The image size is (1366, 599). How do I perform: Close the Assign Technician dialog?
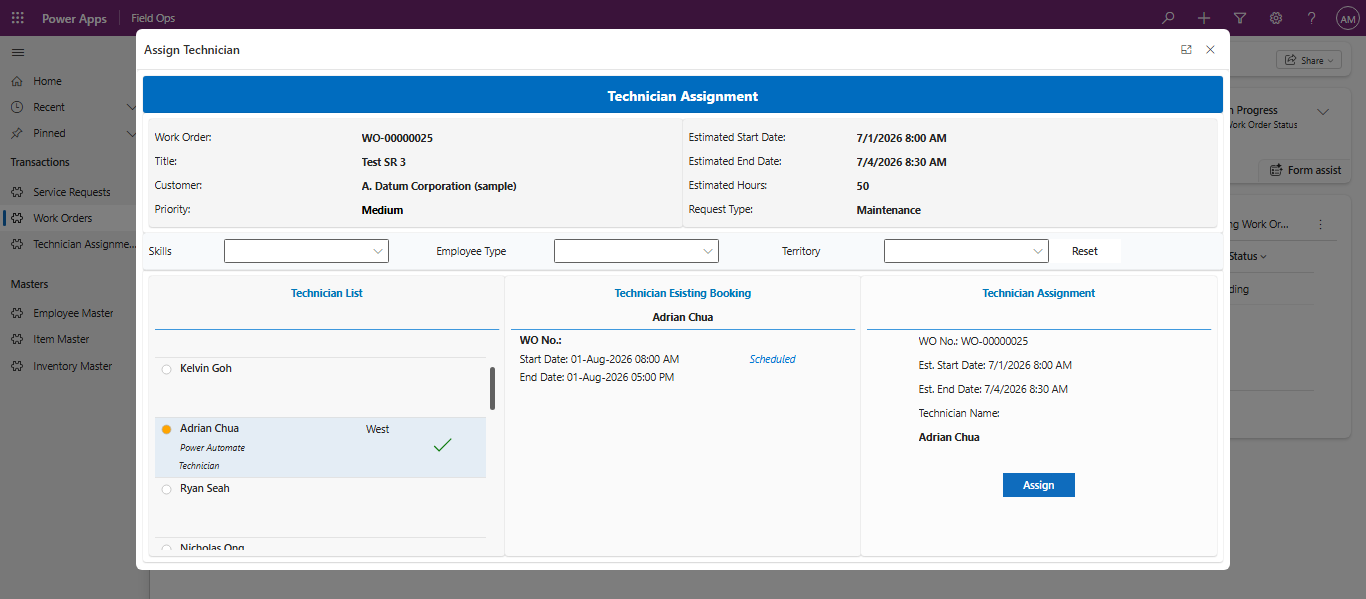[x=1210, y=49]
